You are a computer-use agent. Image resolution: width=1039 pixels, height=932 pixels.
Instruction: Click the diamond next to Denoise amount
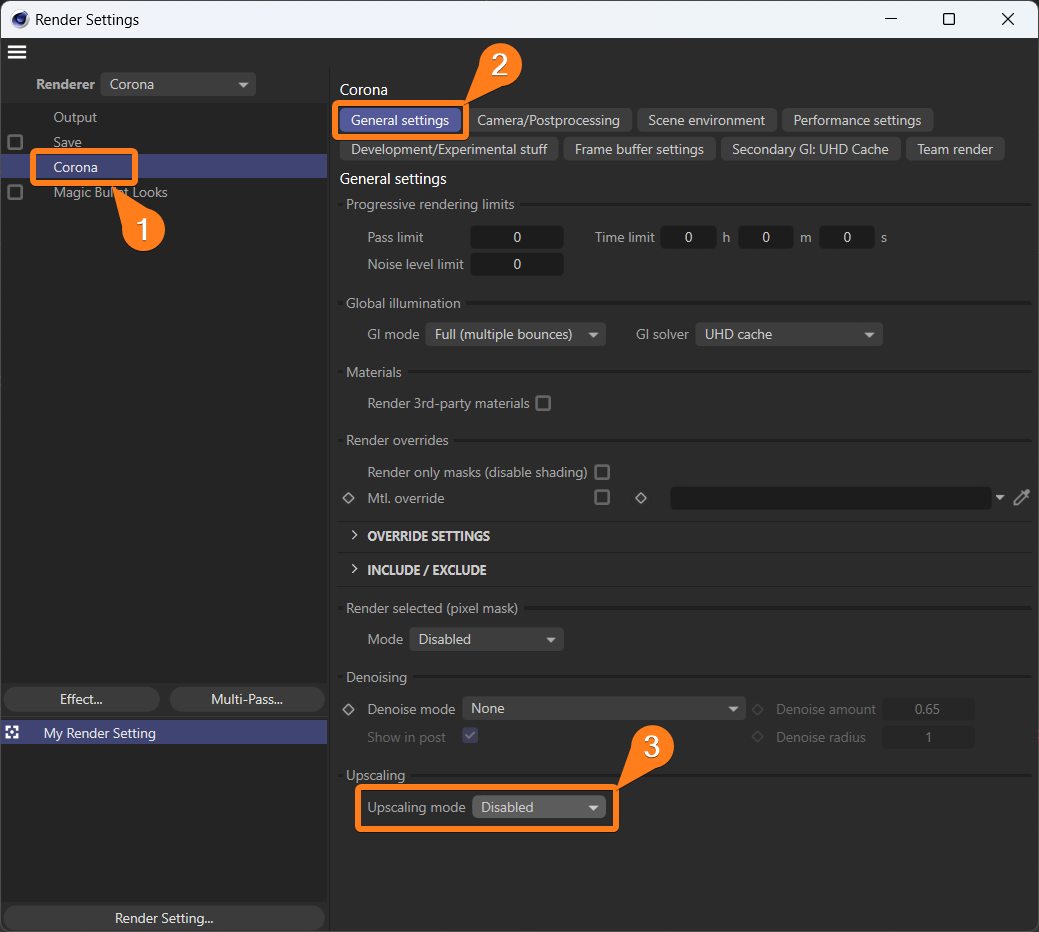[757, 709]
